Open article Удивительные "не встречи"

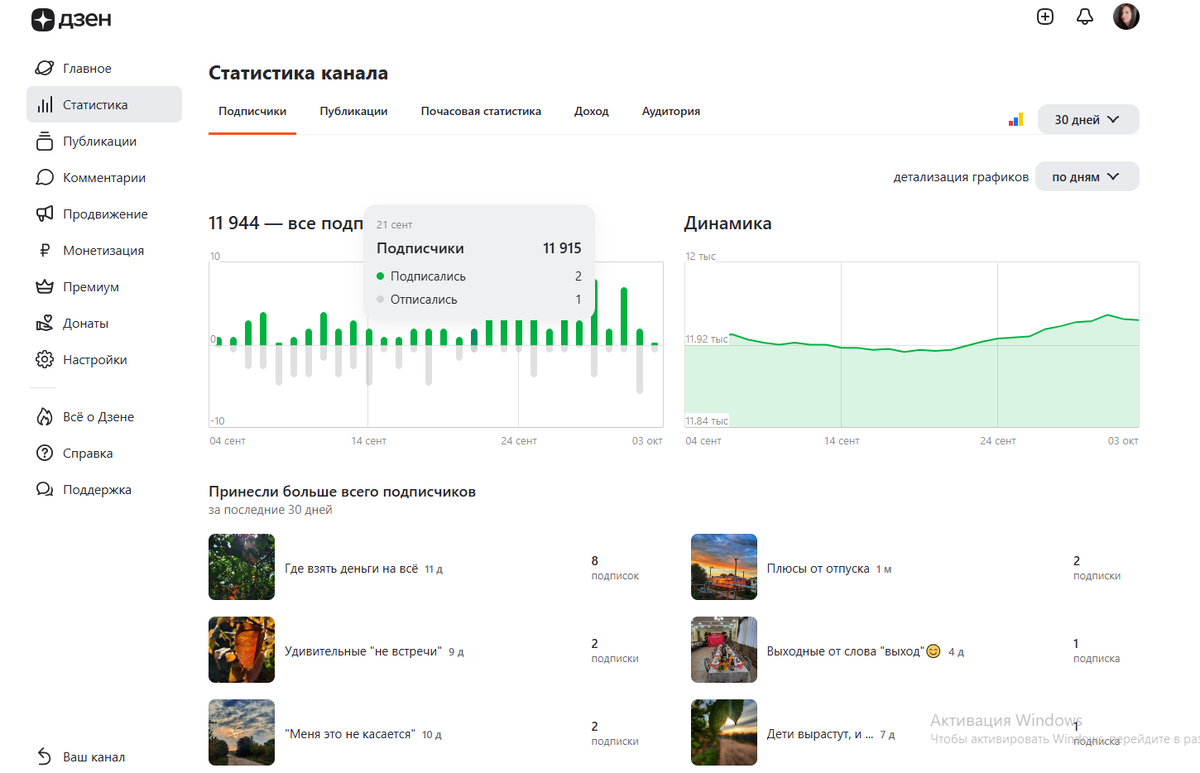point(363,651)
